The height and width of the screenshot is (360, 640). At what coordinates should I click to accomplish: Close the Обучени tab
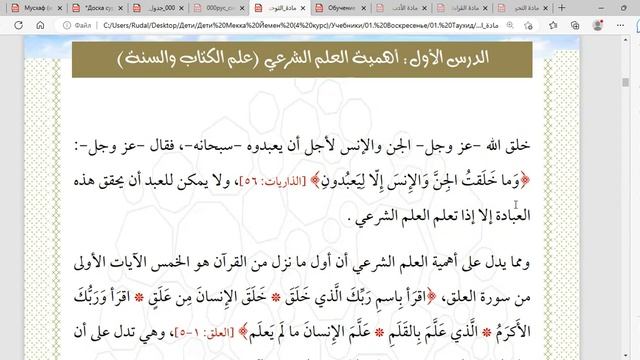pos(364,8)
